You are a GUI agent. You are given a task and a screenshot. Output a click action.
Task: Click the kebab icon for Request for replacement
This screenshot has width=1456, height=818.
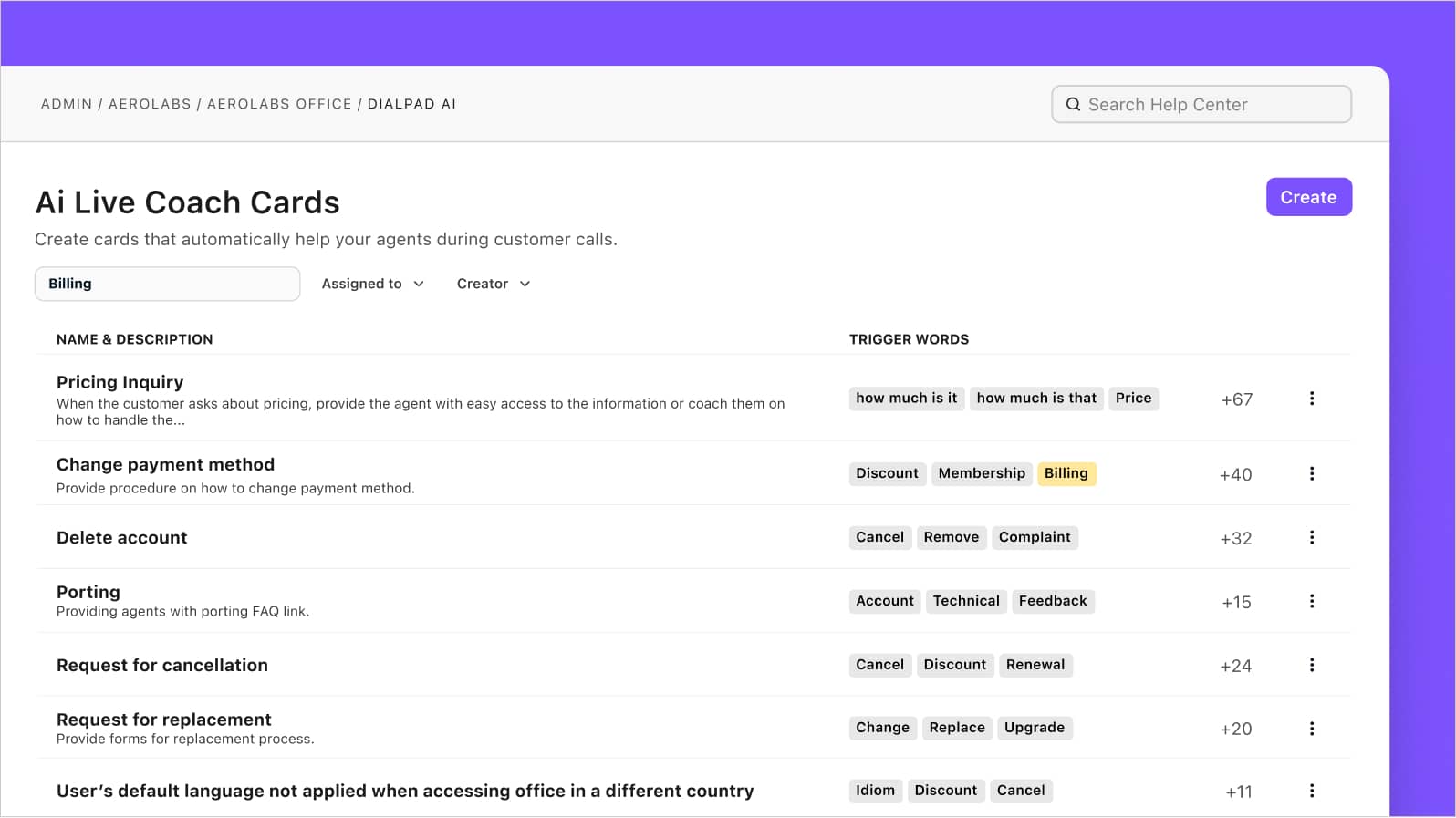1312,729
